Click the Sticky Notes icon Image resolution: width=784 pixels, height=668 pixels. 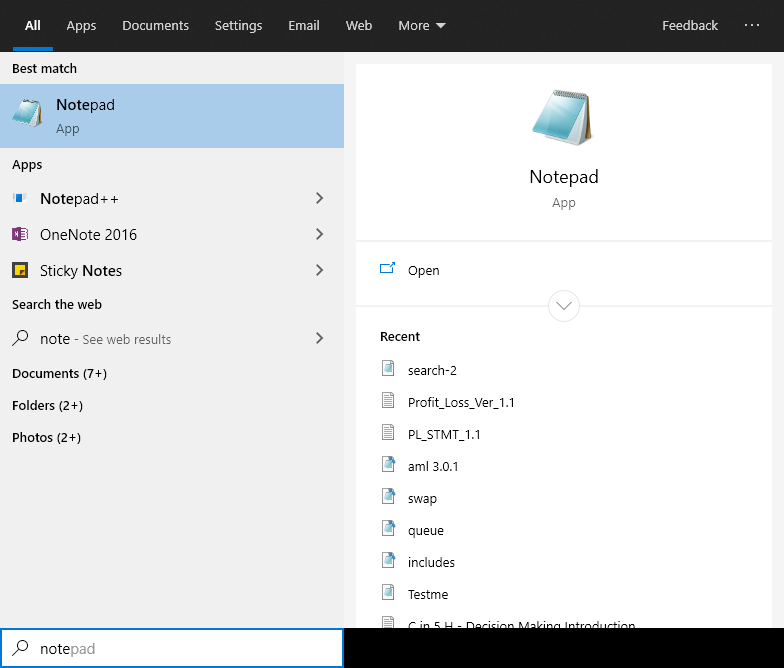pyautogui.click(x=20, y=270)
